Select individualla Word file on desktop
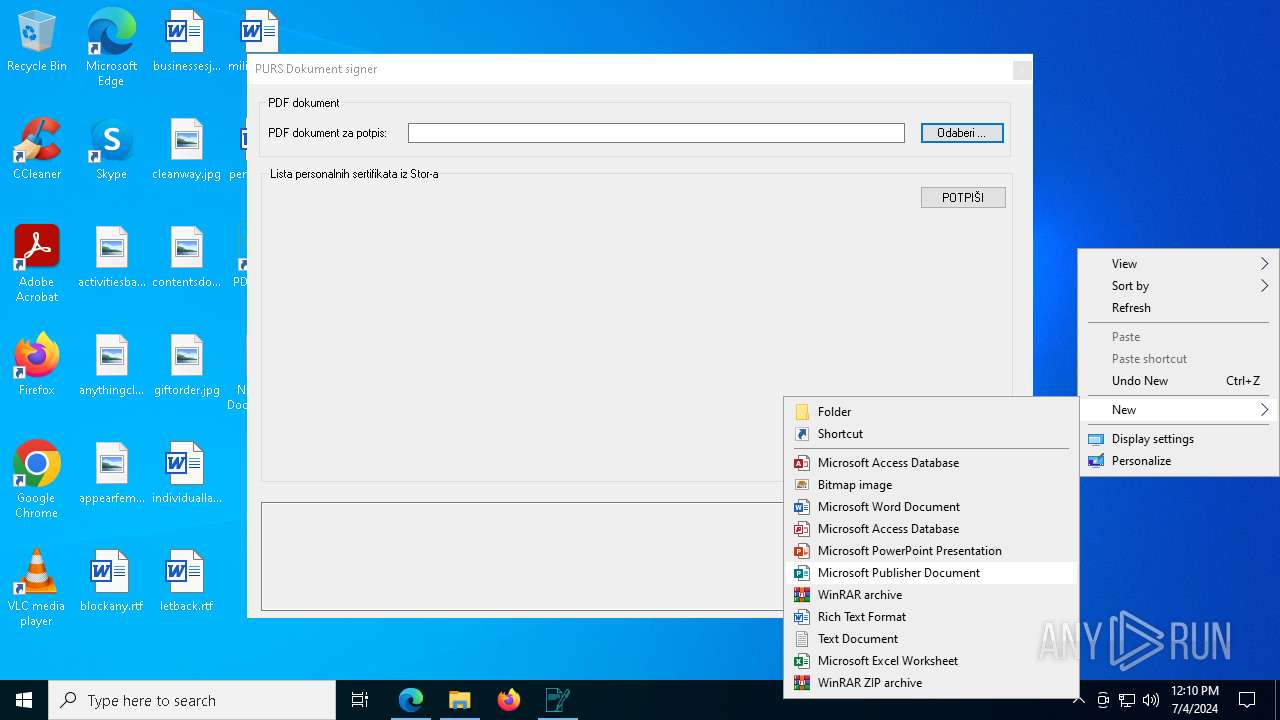Screen dimensions: 1280x720 (186, 474)
